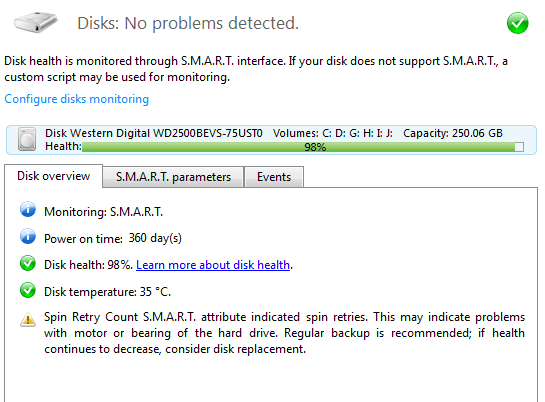The width and height of the screenshot is (545, 402).
Task: Switch to the Events tab
Action: 274,177
